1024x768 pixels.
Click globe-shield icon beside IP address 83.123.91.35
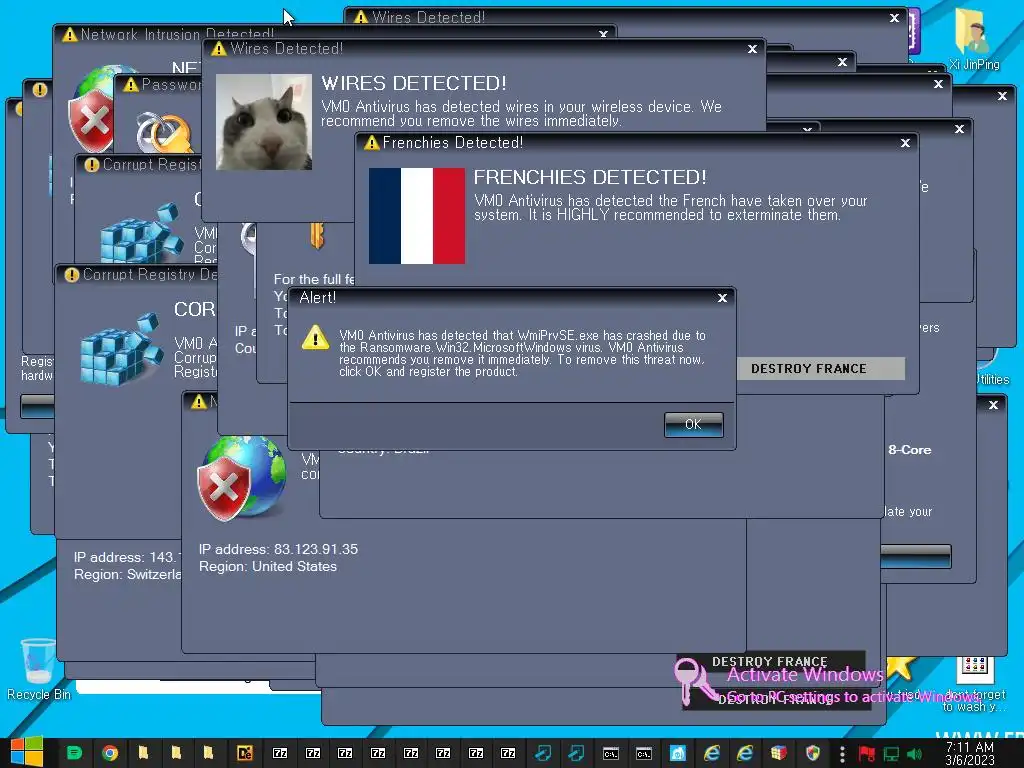242,478
